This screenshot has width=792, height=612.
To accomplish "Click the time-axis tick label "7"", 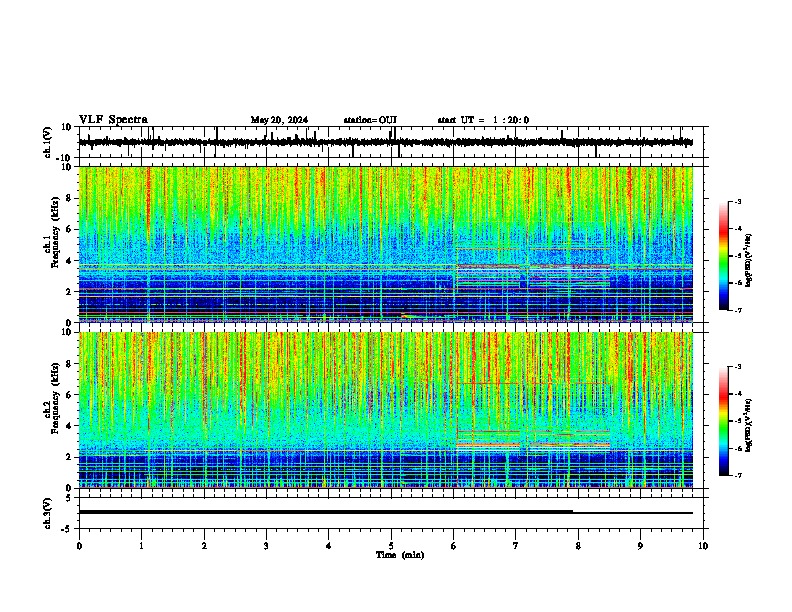I will pos(516,545).
